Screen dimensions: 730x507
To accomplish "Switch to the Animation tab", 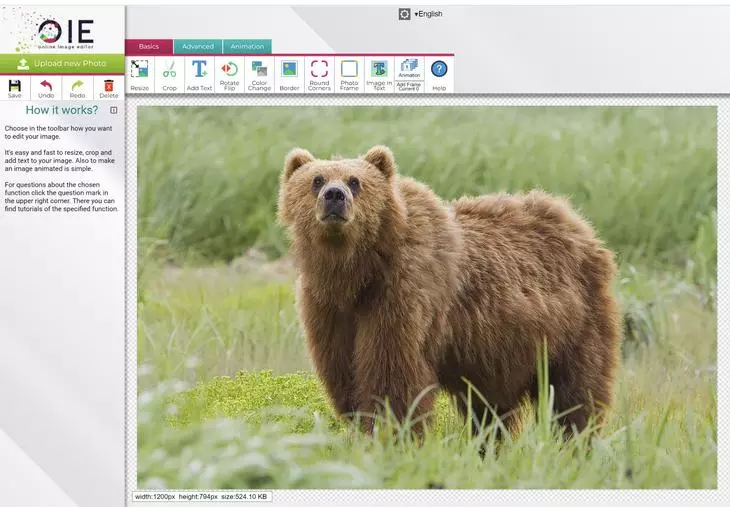I will (247, 46).
